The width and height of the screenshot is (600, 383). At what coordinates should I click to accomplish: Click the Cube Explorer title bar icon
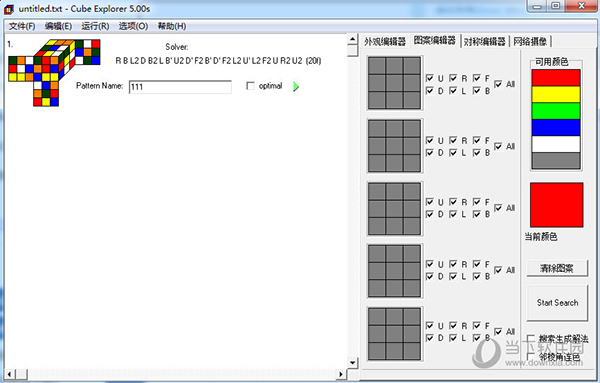pos(9,9)
